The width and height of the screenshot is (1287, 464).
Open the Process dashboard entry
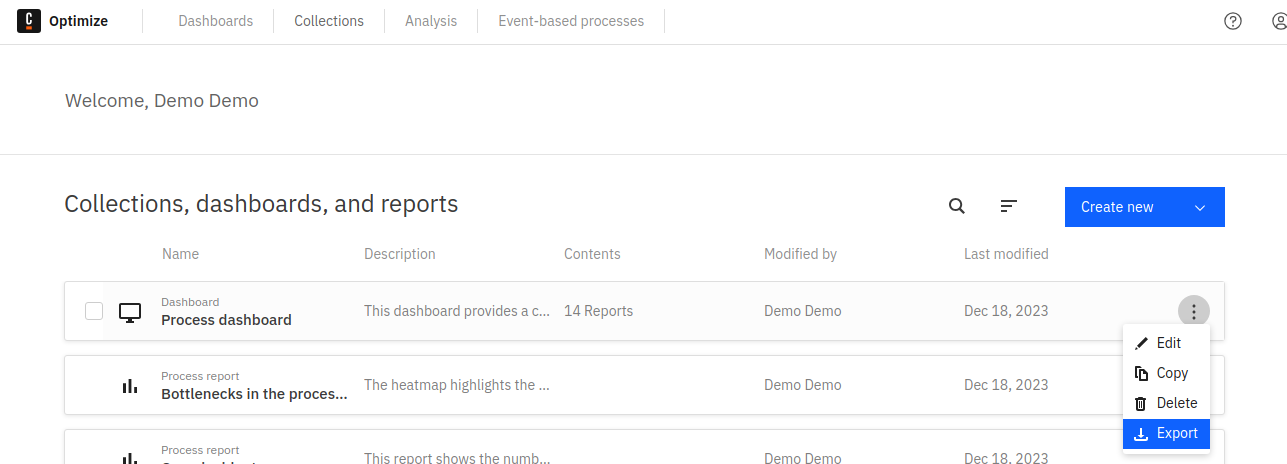[x=226, y=320]
